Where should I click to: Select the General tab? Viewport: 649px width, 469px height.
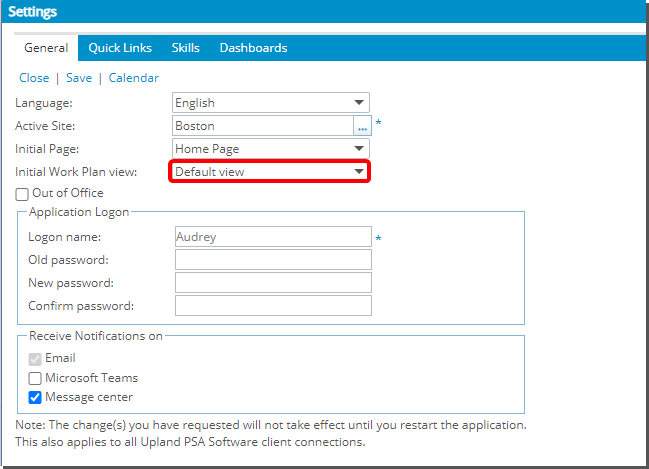click(x=46, y=48)
